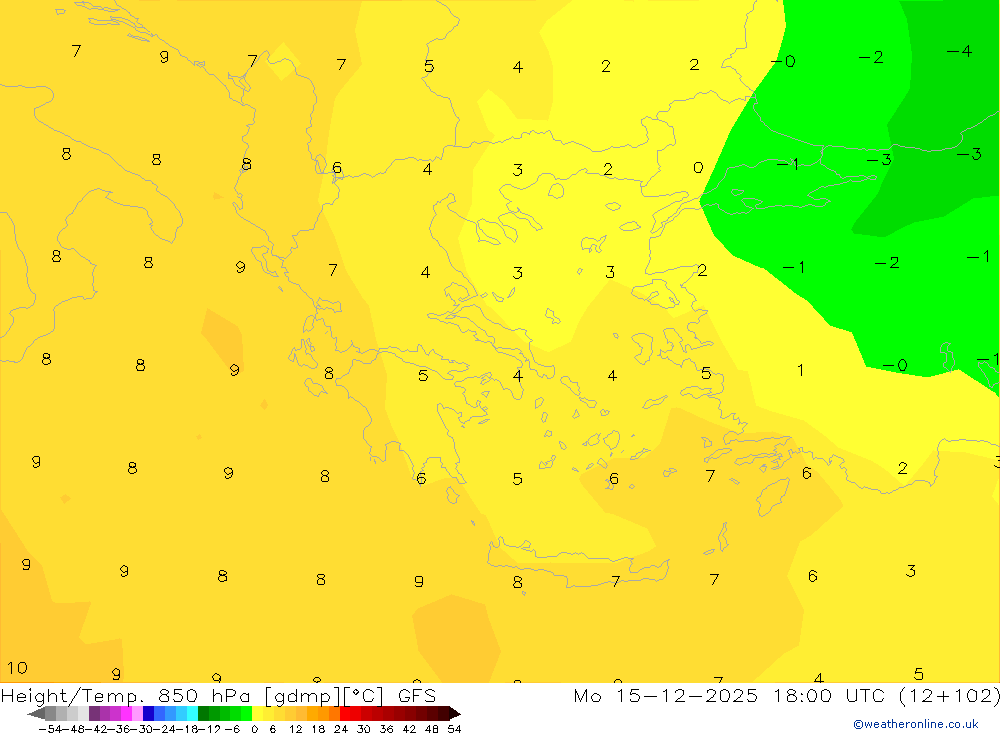Viewport: 1000px width, 733px height.
Task: Click the 48 label on color scale
Action: [432, 729]
